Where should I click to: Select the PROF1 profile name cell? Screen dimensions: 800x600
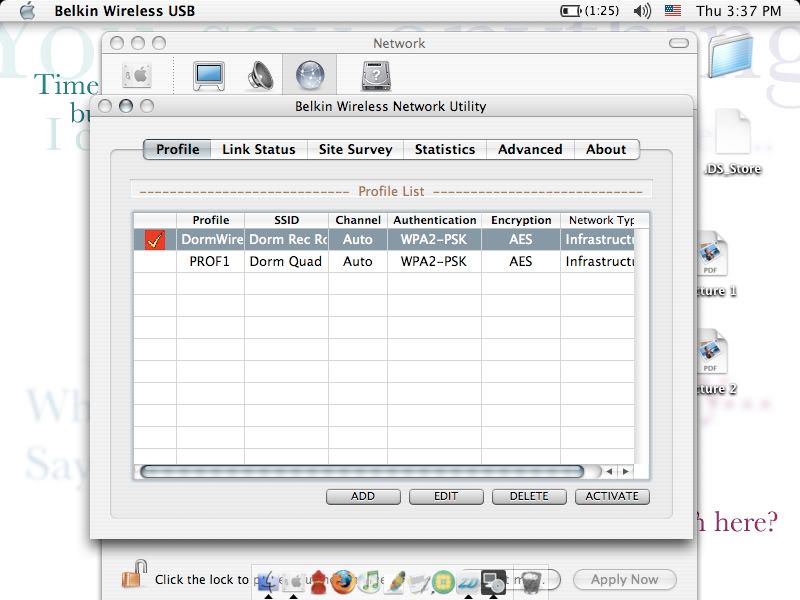coord(211,261)
